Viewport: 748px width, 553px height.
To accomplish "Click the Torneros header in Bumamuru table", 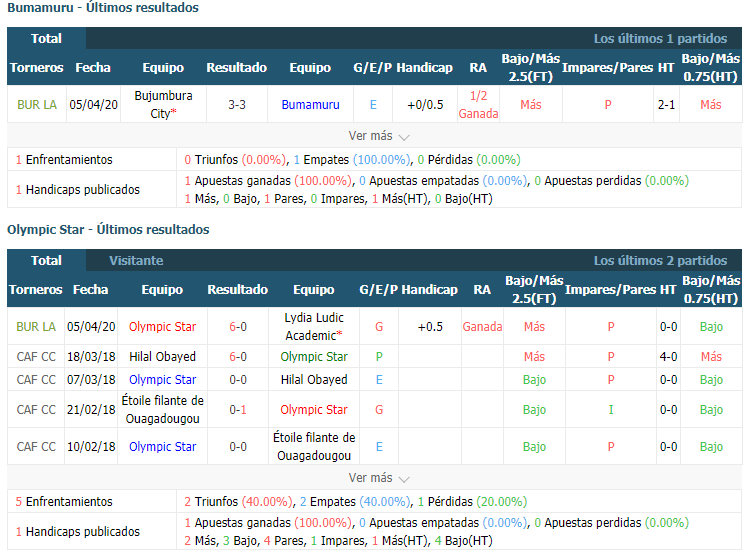I will click(x=36, y=68).
